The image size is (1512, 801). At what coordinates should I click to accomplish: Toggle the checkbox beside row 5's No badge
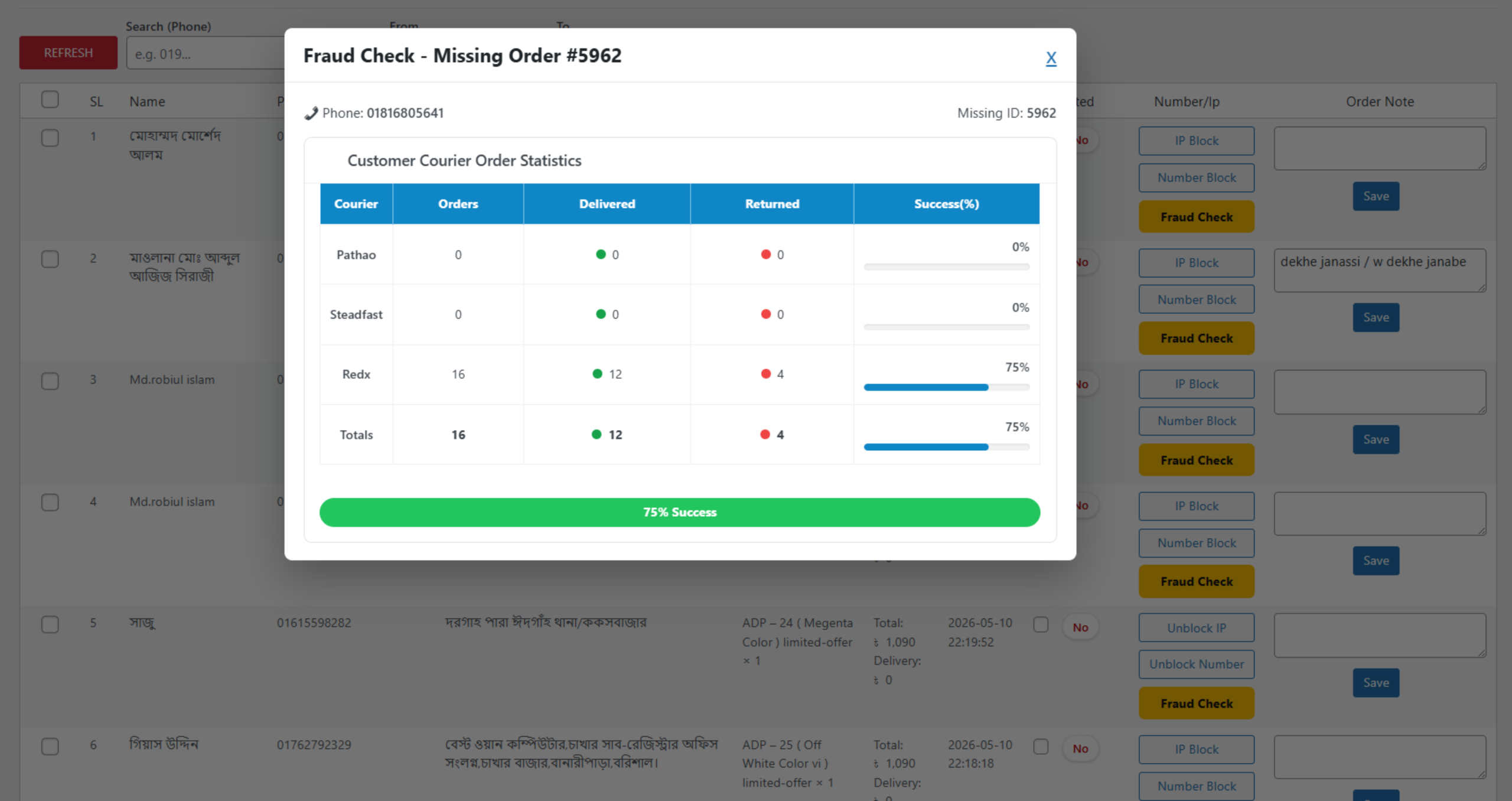(1041, 624)
